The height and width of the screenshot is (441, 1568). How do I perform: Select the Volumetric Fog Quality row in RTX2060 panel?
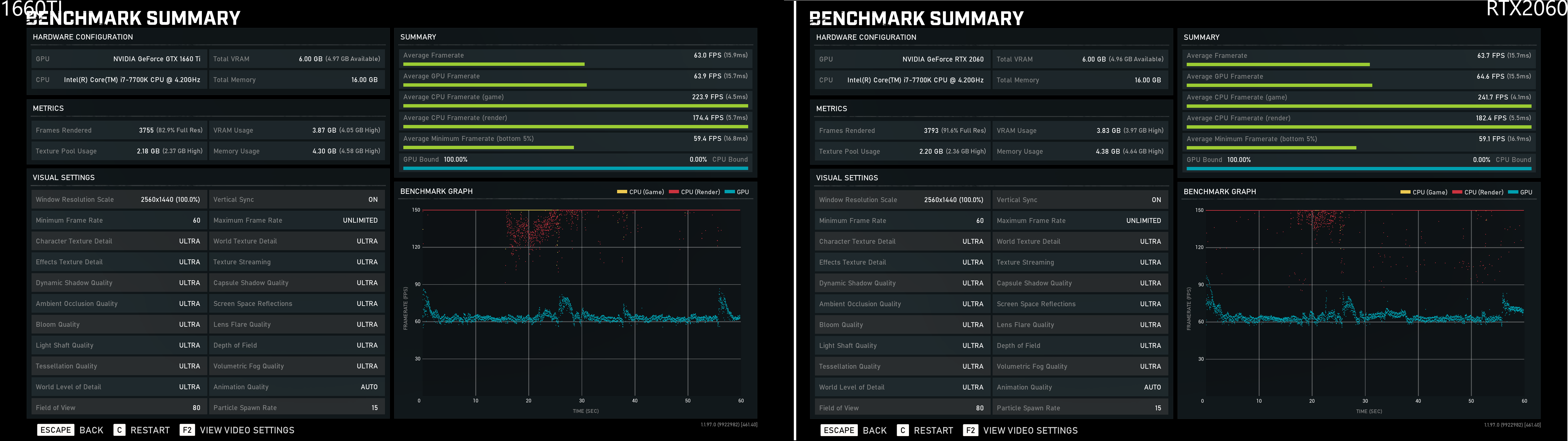coord(1080,366)
